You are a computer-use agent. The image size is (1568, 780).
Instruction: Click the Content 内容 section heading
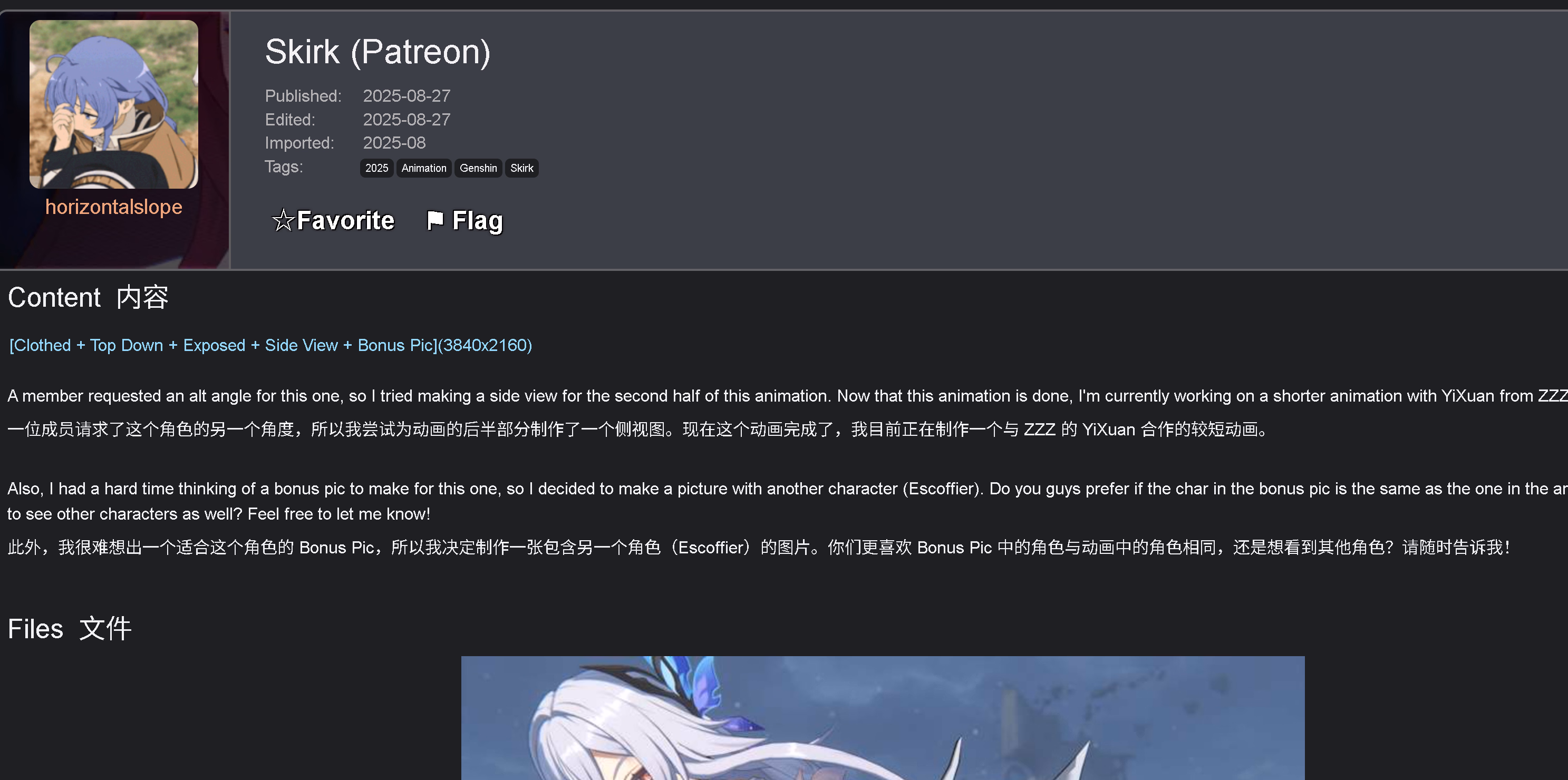pyautogui.click(x=88, y=298)
